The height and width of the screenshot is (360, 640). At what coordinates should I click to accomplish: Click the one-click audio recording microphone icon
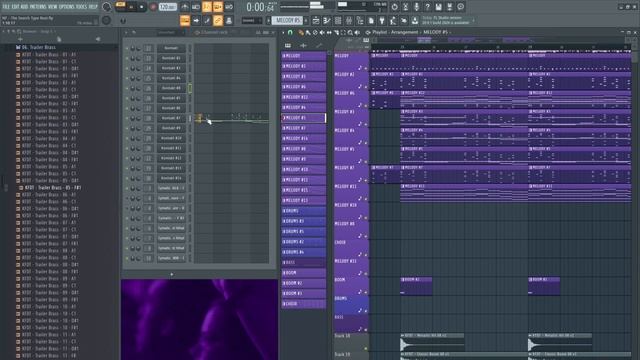pos(416,7)
